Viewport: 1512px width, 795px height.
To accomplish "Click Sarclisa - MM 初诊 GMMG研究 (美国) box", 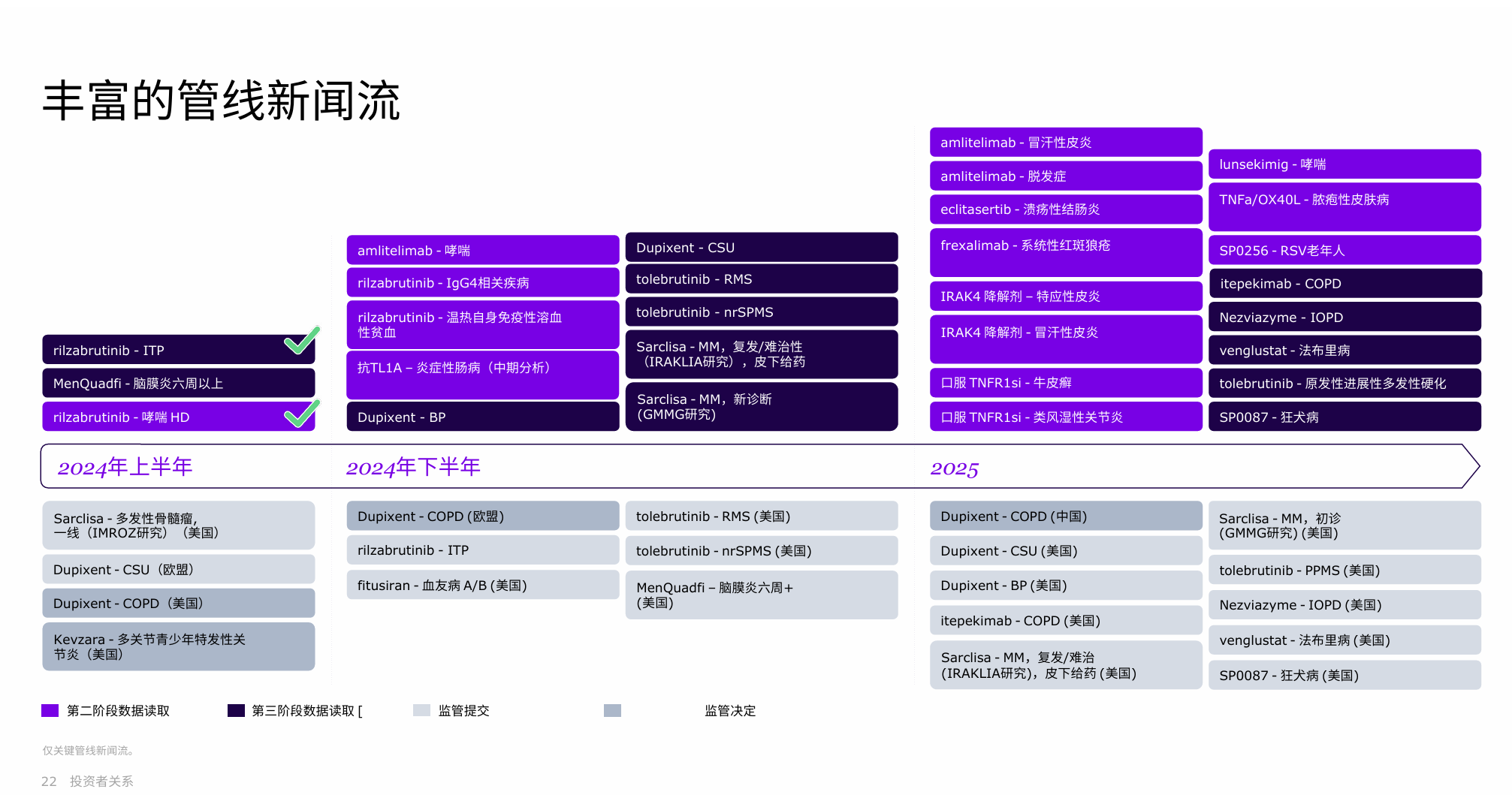I will (1345, 525).
